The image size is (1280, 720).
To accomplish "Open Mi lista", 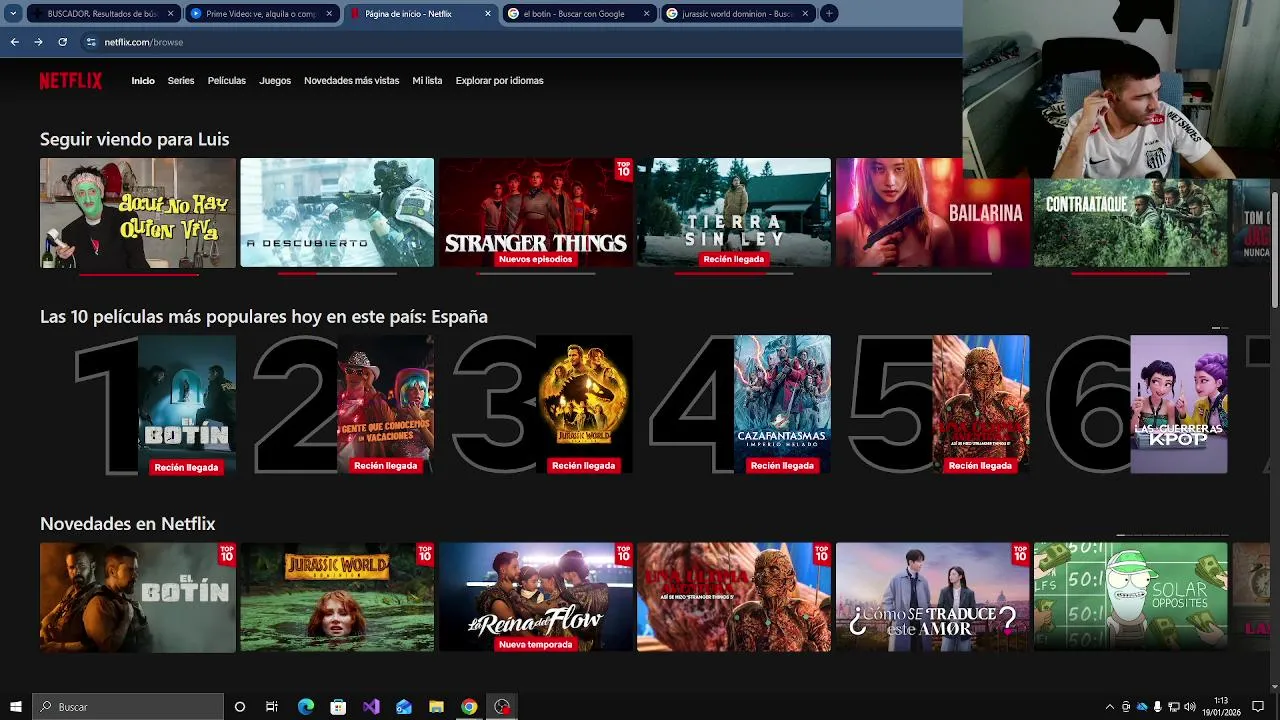I will click(x=427, y=81).
